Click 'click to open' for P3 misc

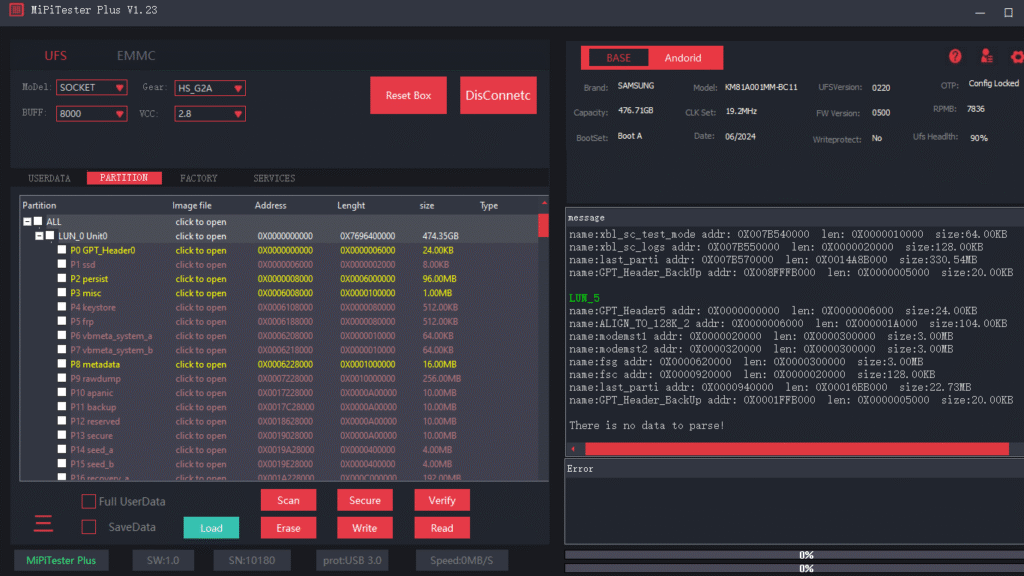click(200, 293)
